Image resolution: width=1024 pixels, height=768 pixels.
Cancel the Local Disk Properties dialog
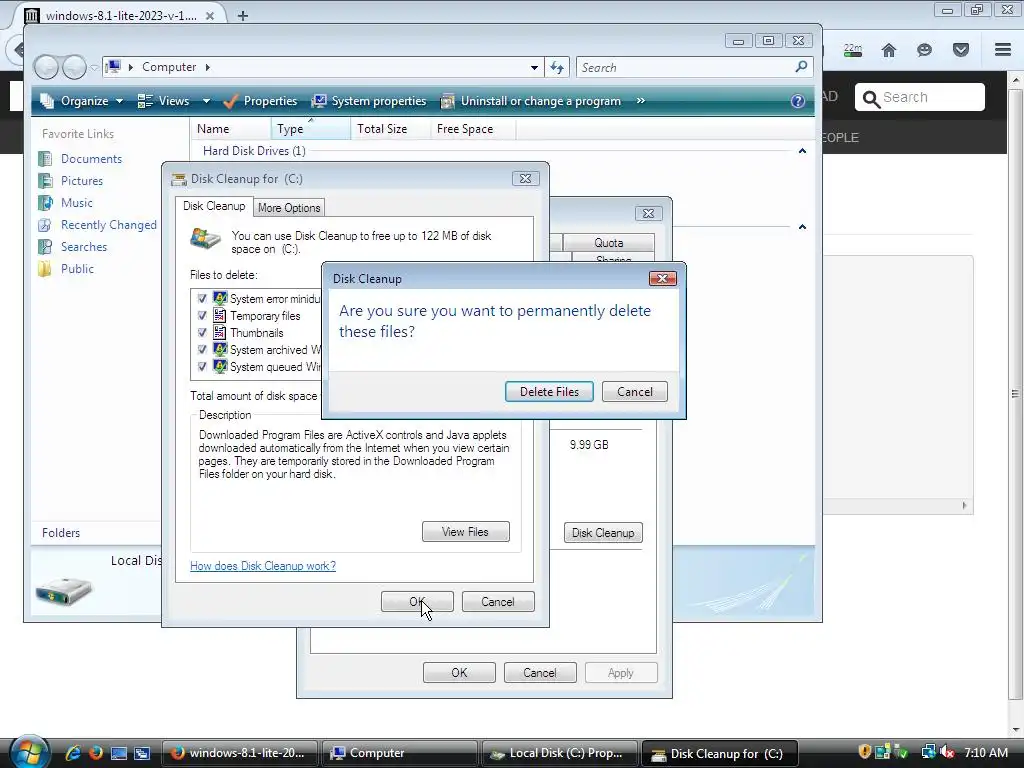pos(540,673)
